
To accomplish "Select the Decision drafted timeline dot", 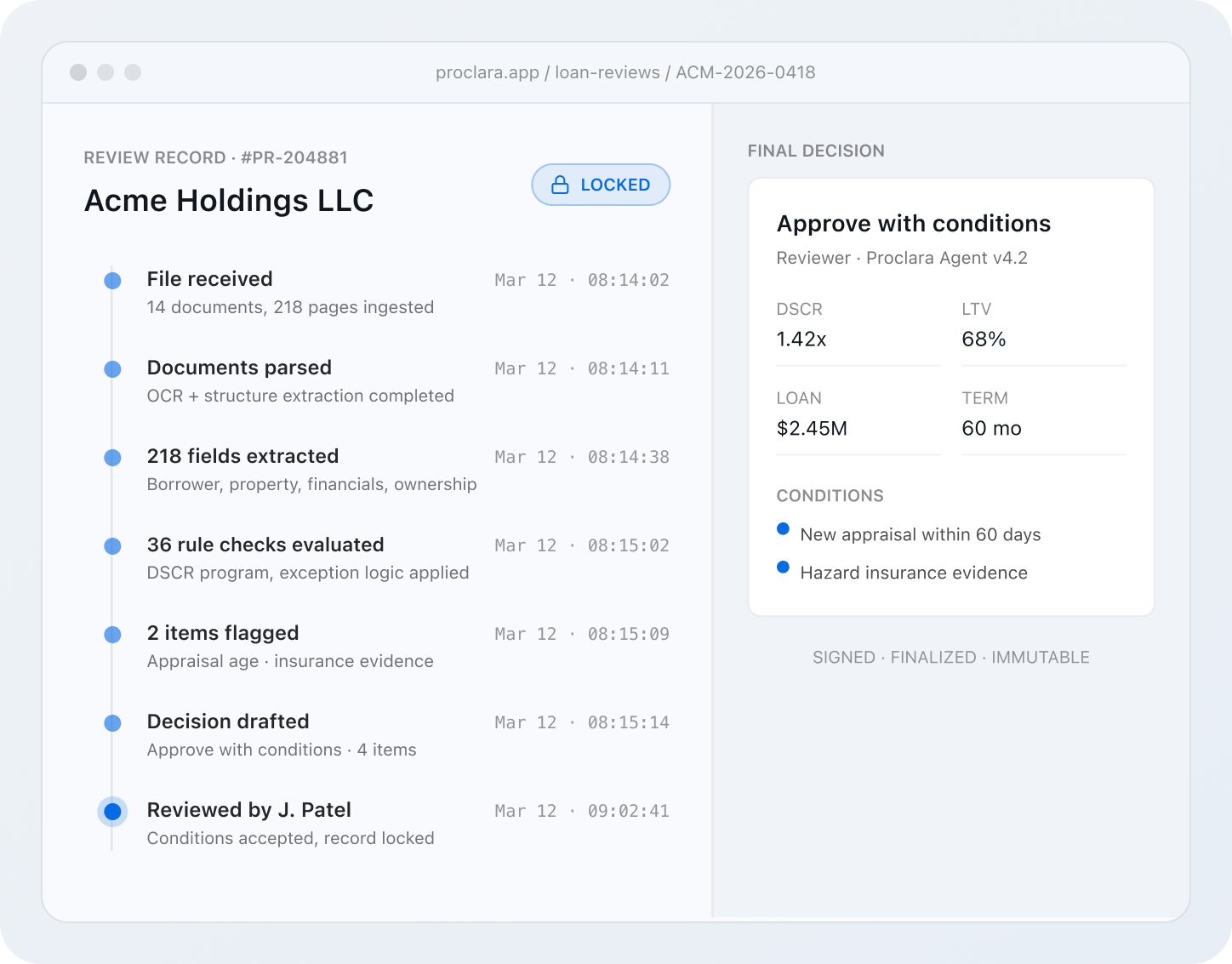I will coord(112,722).
